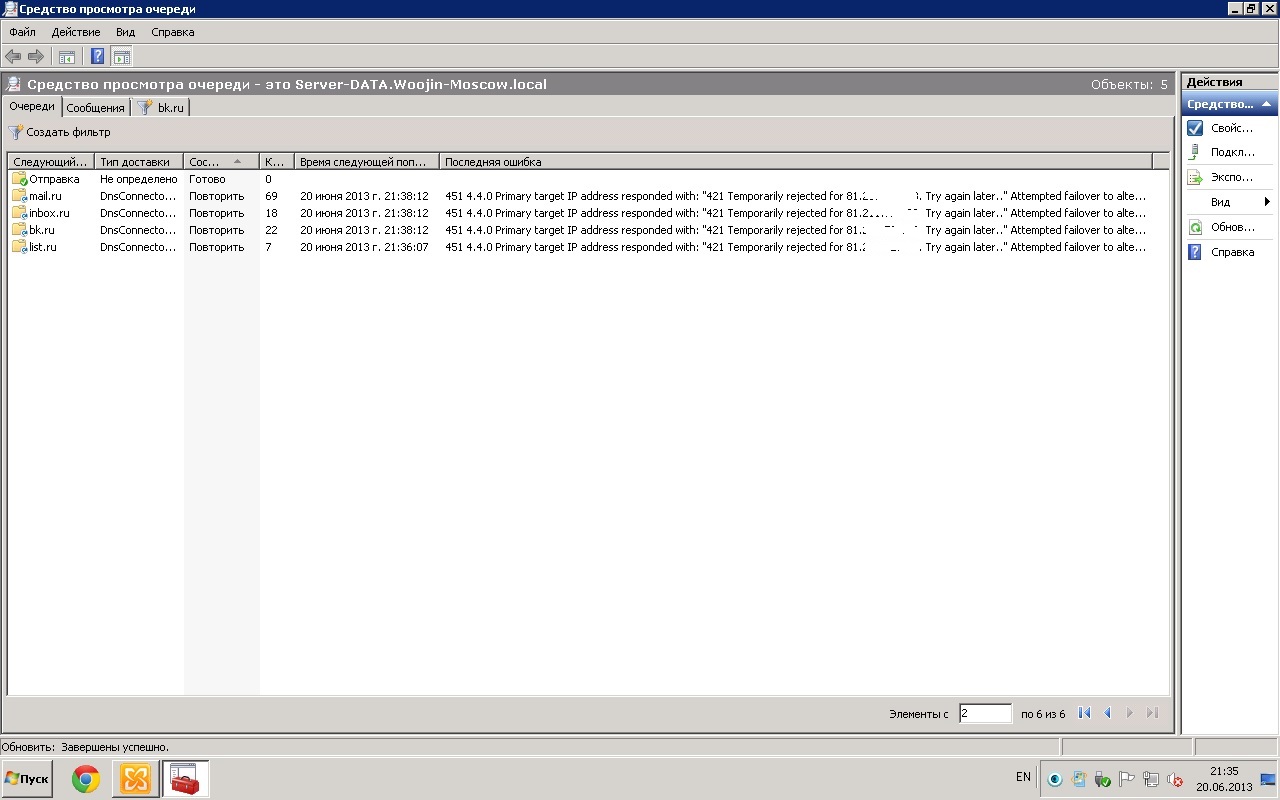The image size is (1280, 800).
Task: Click the Forward arrow in the toolbar
Action: click(36, 57)
